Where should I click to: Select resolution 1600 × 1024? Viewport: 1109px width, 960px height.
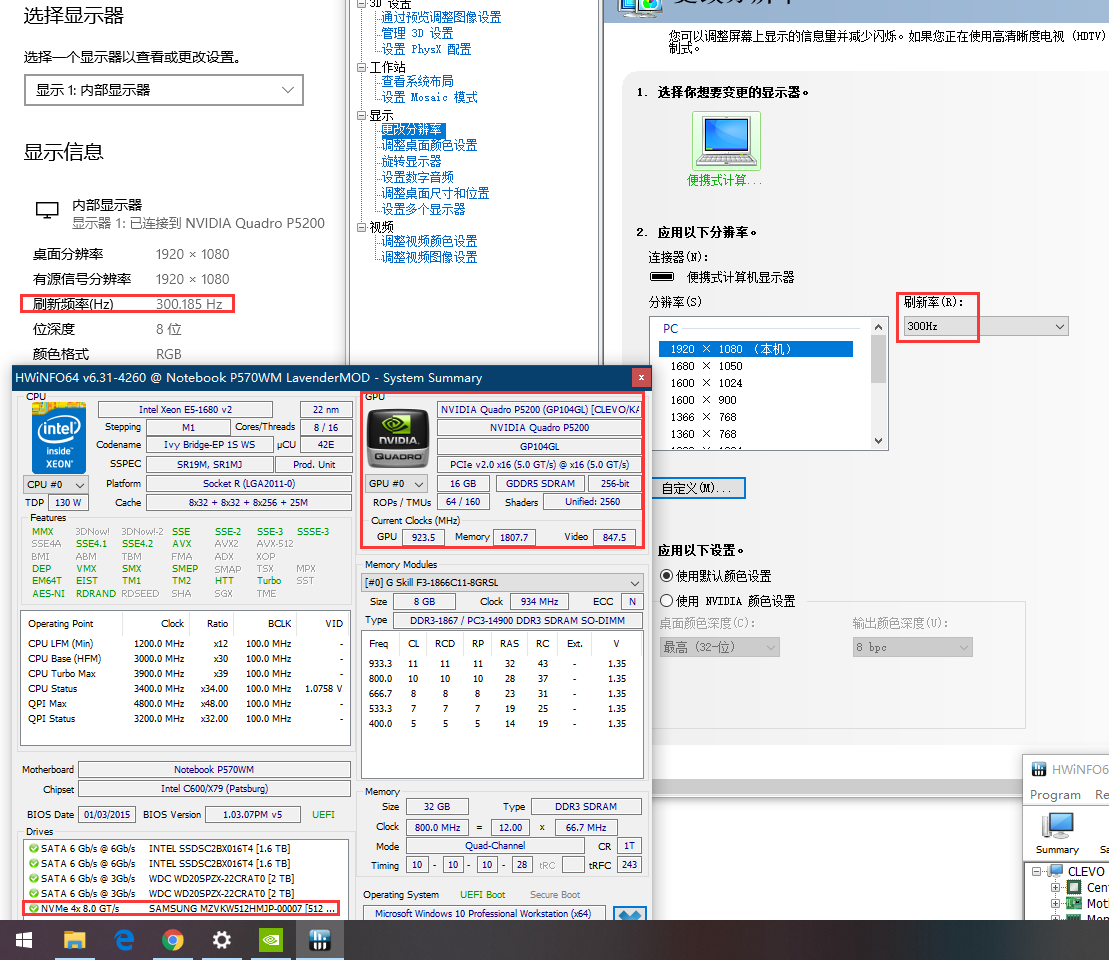click(707, 383)
